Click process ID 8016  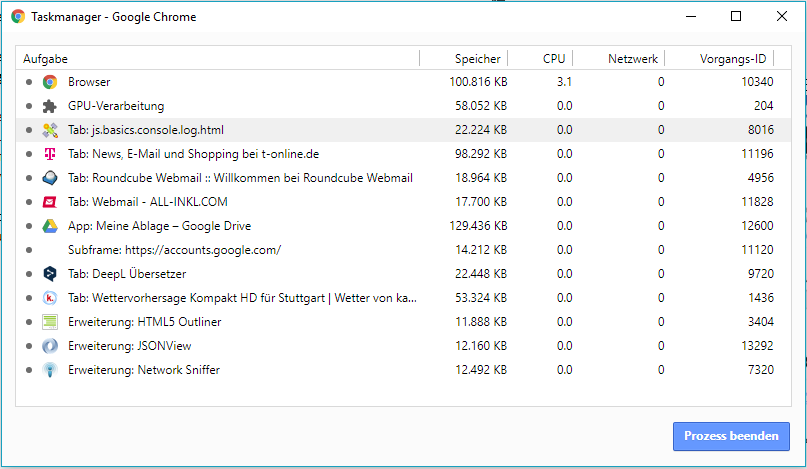[761, 130]
